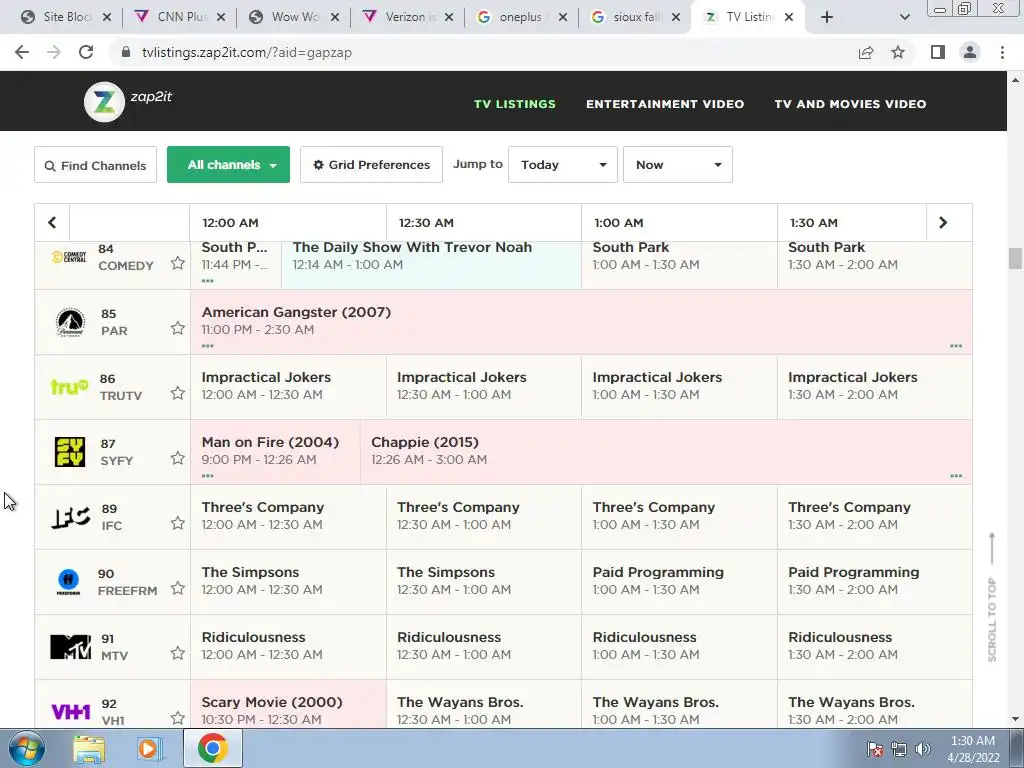The height and width of the screenshot is (768, 1024).
Task: Click the Scroll to Top control
Action: [992, 597]
